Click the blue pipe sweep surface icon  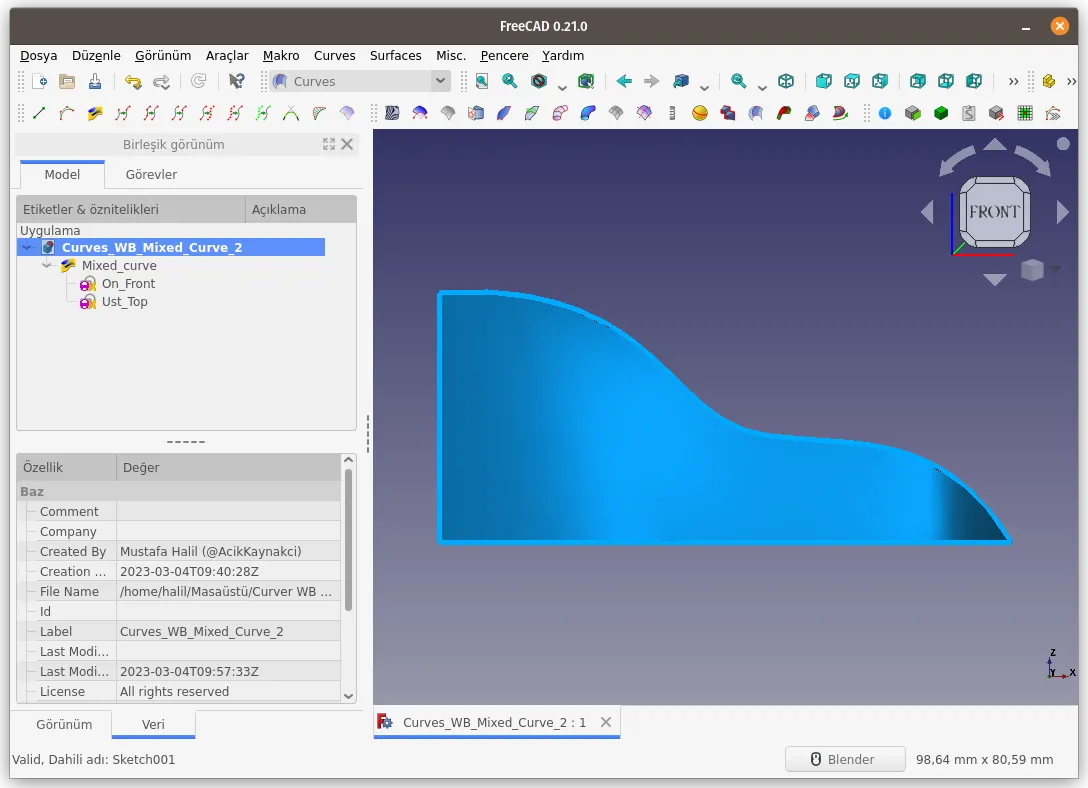coord(588,113)
